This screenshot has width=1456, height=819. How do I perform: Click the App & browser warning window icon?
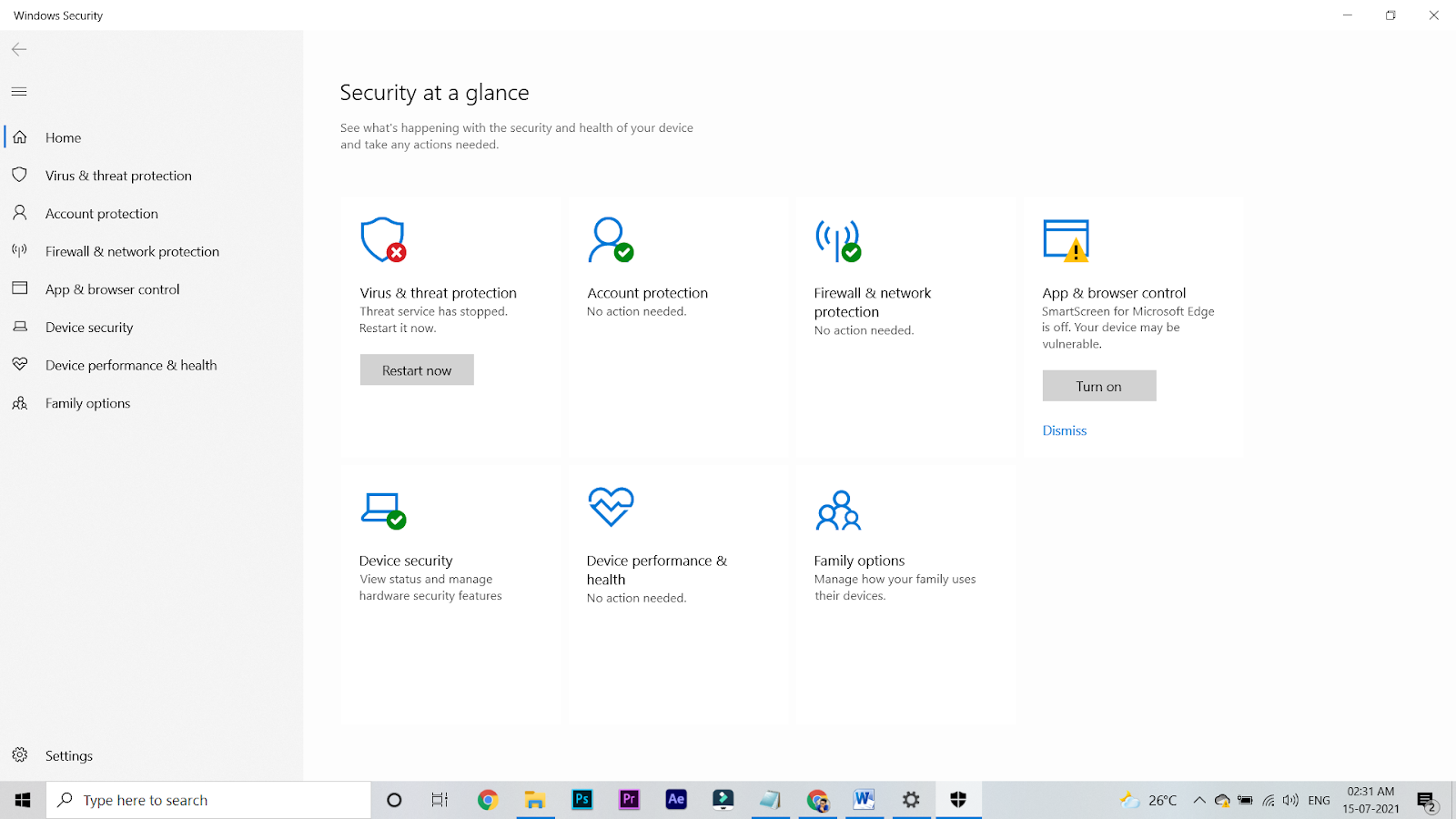click(1067, 240)
